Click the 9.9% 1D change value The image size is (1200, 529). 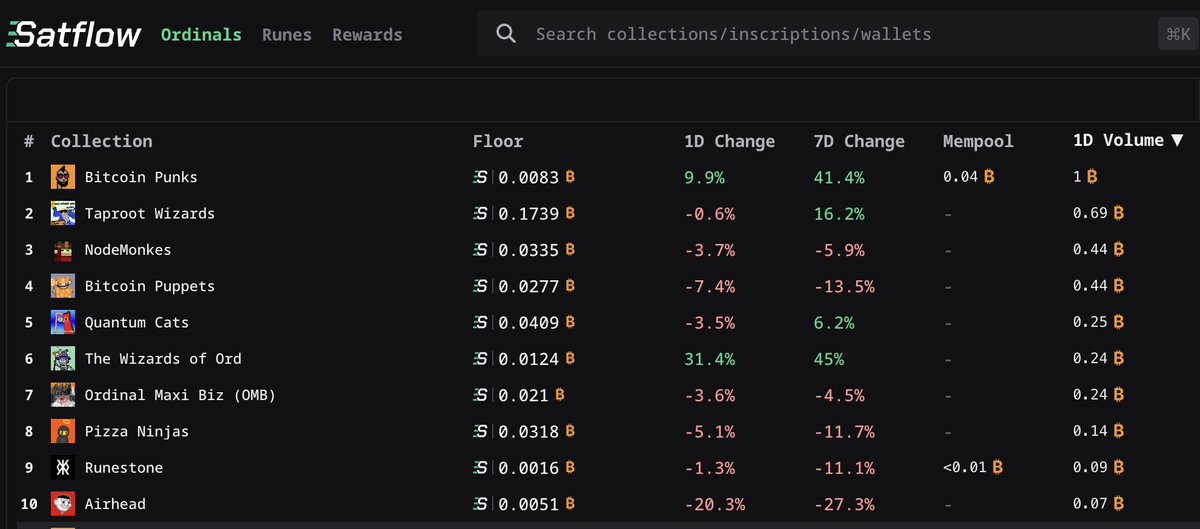(x=704, y=177)
